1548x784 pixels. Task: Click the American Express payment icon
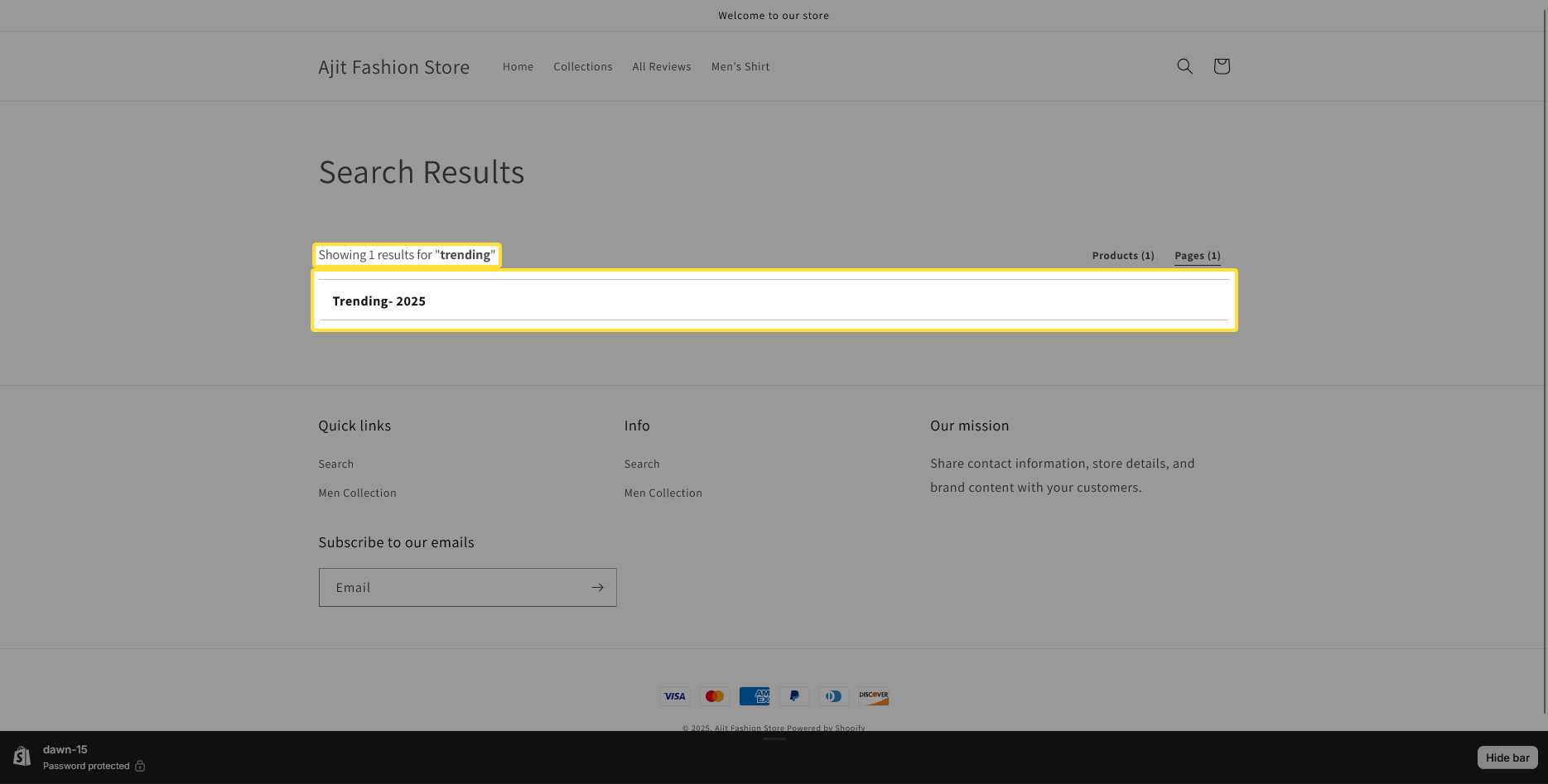[754, 696]
